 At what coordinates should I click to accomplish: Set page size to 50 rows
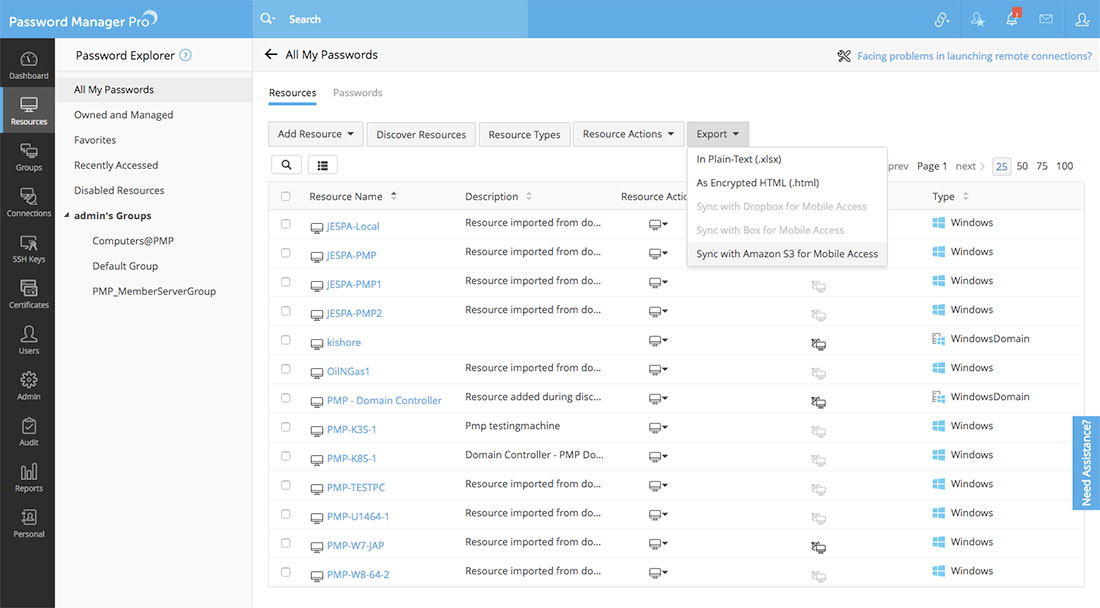pyautogui.click(x=1022, y=166)
